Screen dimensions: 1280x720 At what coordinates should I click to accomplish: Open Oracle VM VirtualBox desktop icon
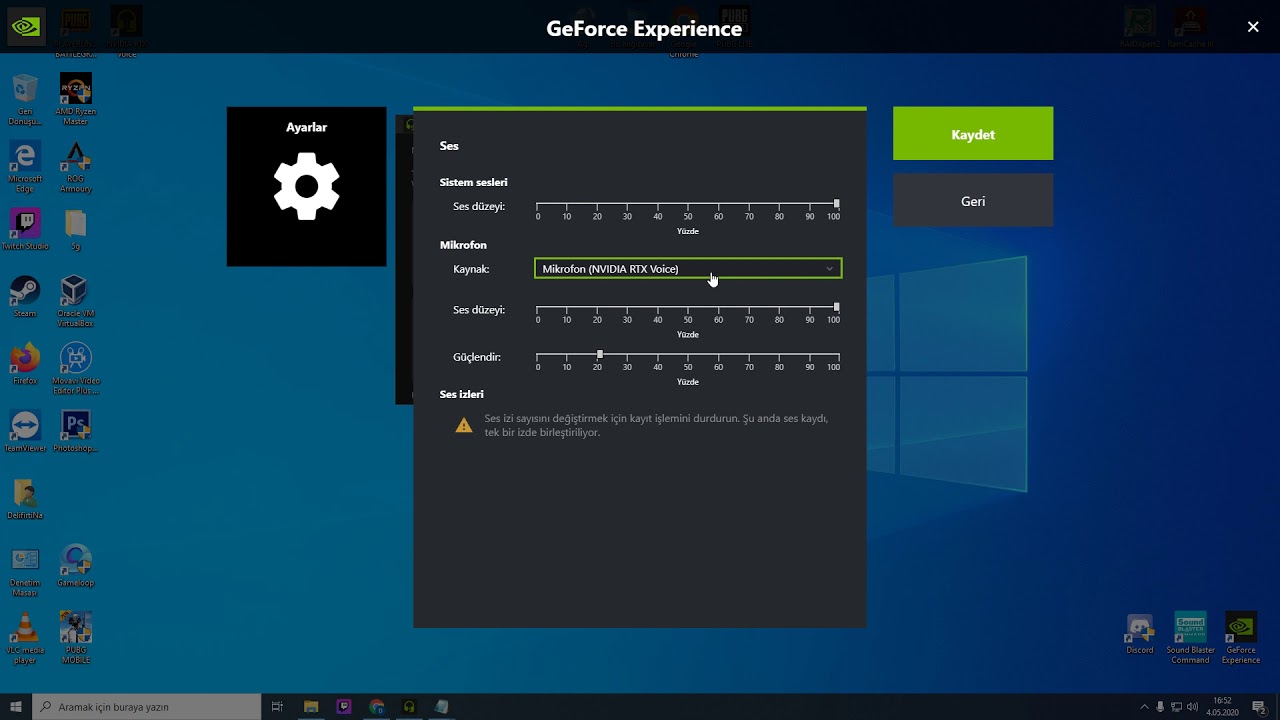[76, 302]
